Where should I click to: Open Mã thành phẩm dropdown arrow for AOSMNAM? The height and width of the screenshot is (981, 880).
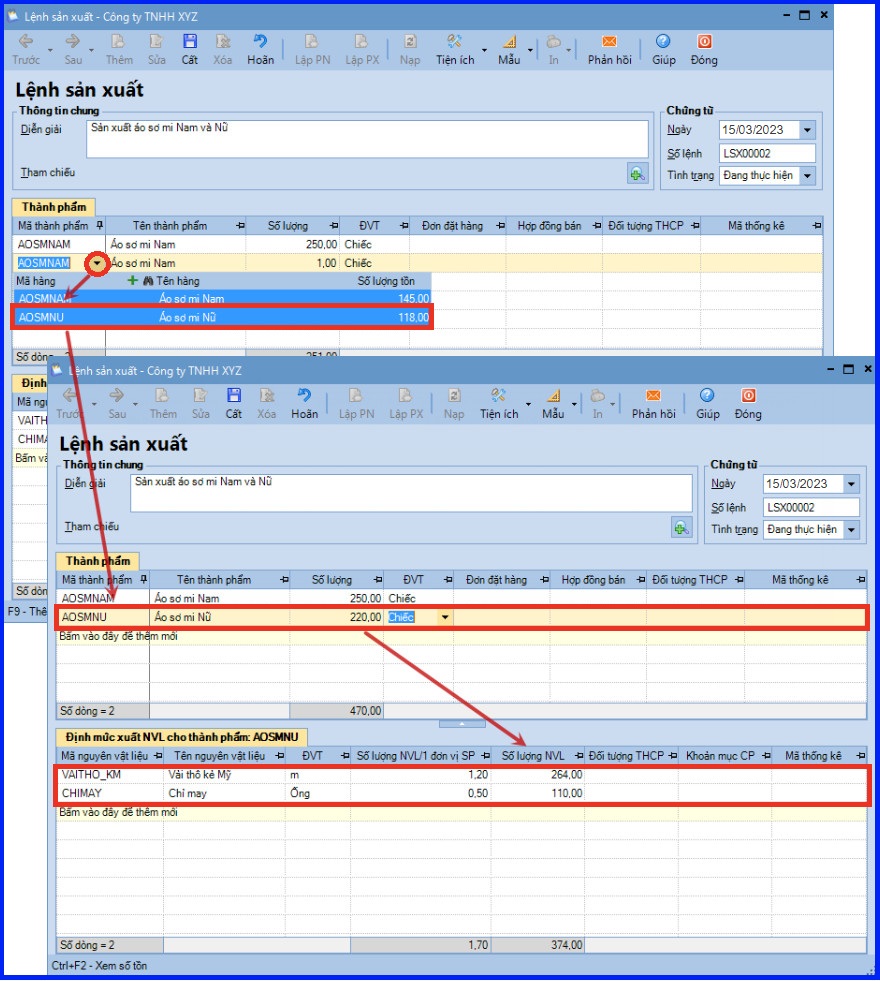coord(97,263)
